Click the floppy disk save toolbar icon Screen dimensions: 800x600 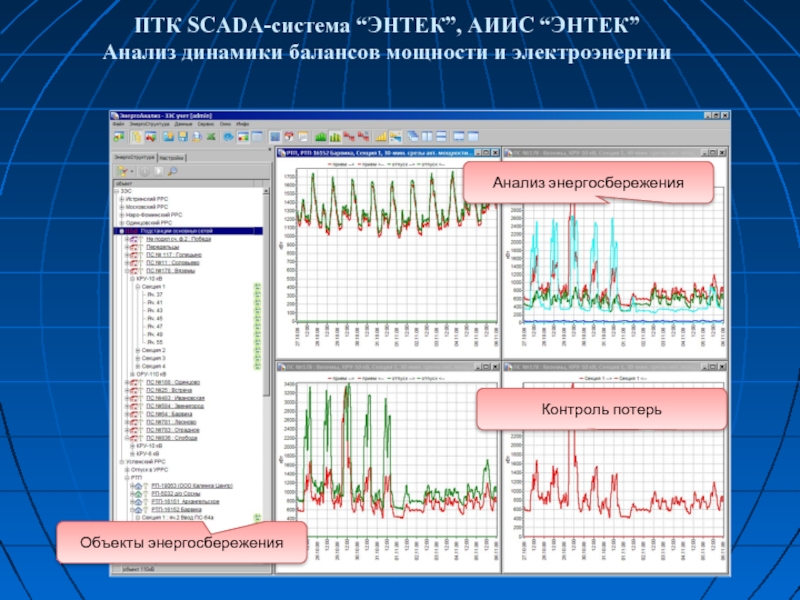tap(182, 137)
